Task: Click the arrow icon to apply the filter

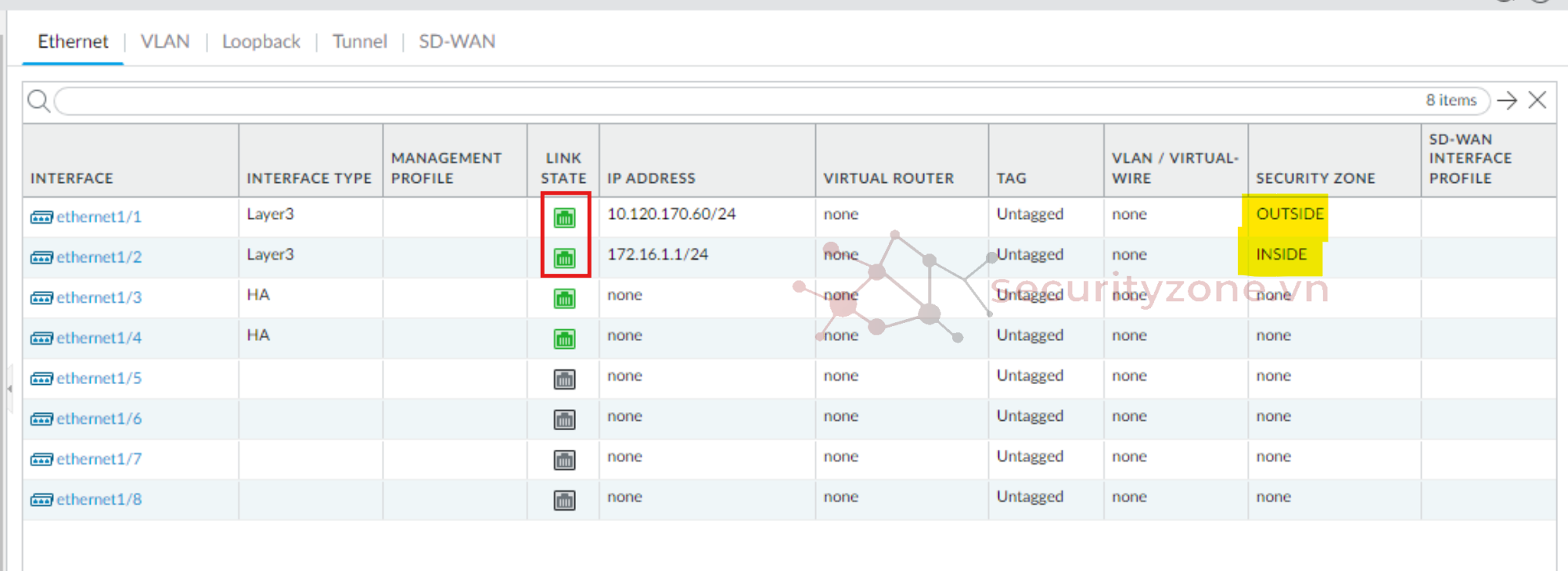Action: 1506,100
